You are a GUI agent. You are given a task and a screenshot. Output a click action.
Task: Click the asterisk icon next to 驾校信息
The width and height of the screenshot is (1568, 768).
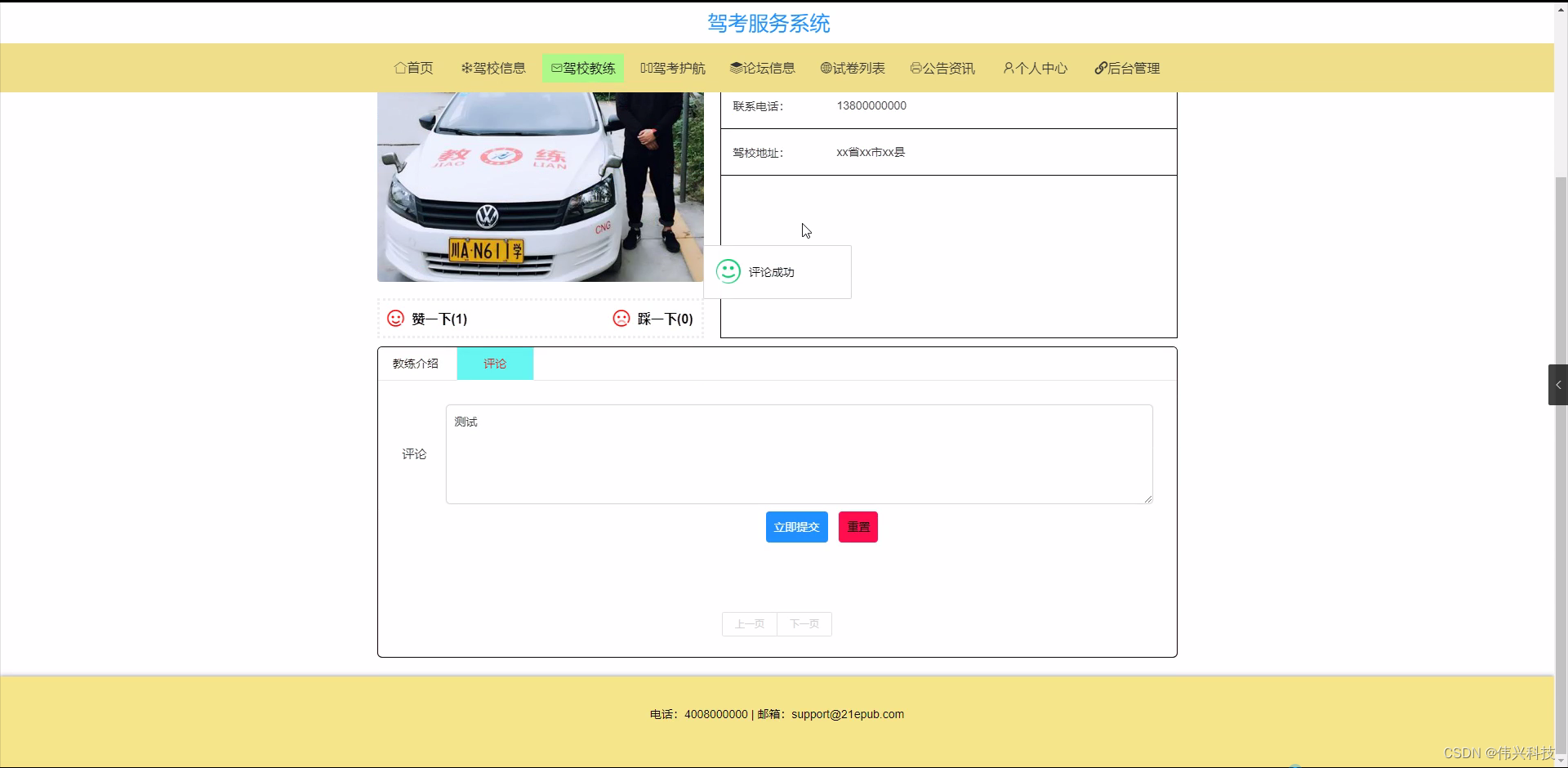tap(465, 68)
